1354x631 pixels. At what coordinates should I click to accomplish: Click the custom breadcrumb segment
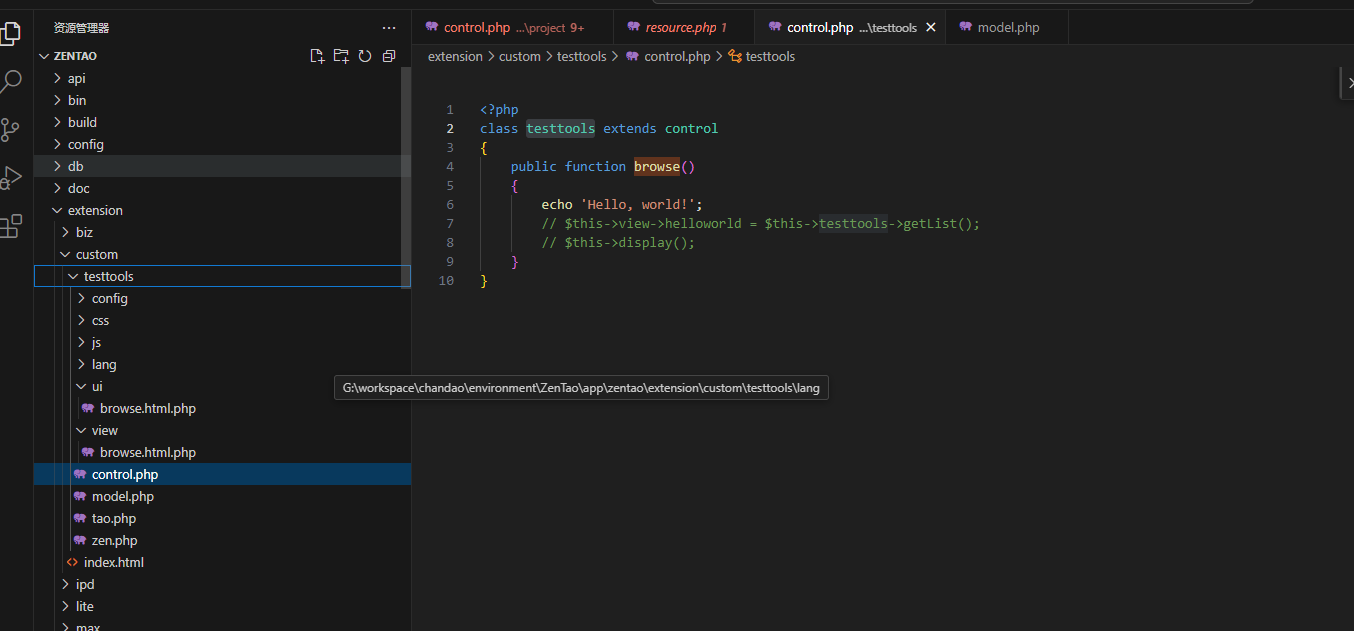coord(520,56)
